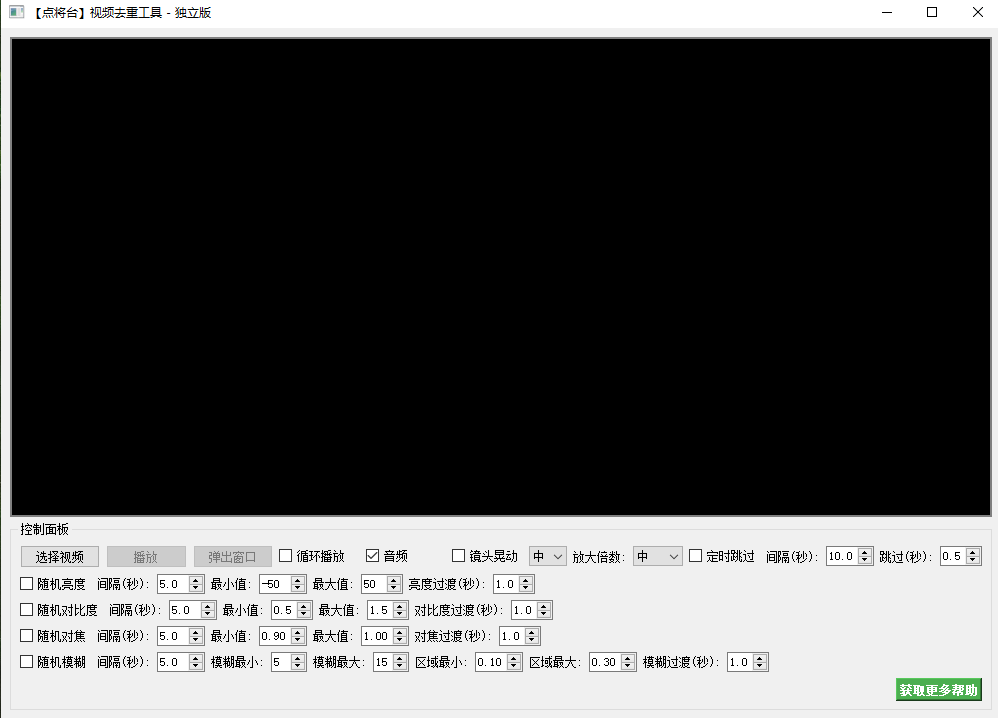Click the green 获取更多帮助 button
The height and width of the screenshot is (718, 998).
(937, 690)
